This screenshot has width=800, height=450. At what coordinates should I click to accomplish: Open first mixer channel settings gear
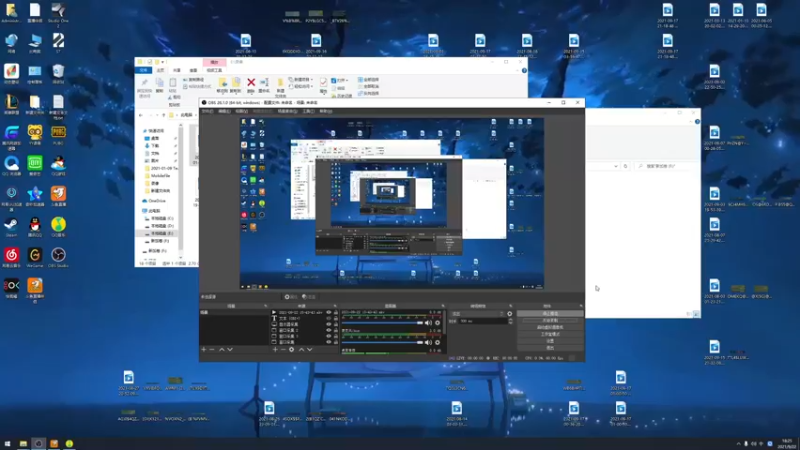[437, 323]
